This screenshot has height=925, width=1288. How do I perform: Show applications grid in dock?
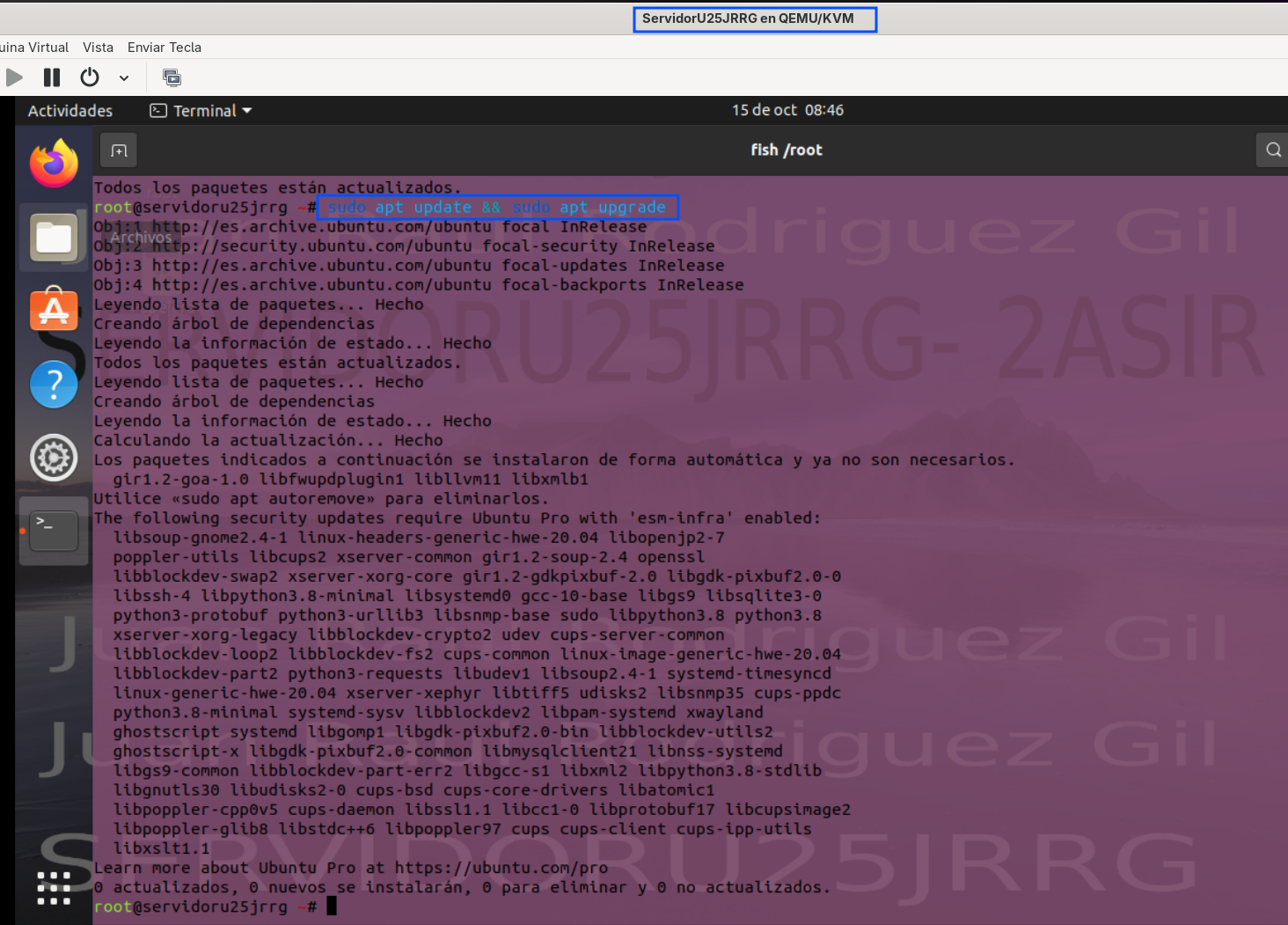tap(54, 888)
